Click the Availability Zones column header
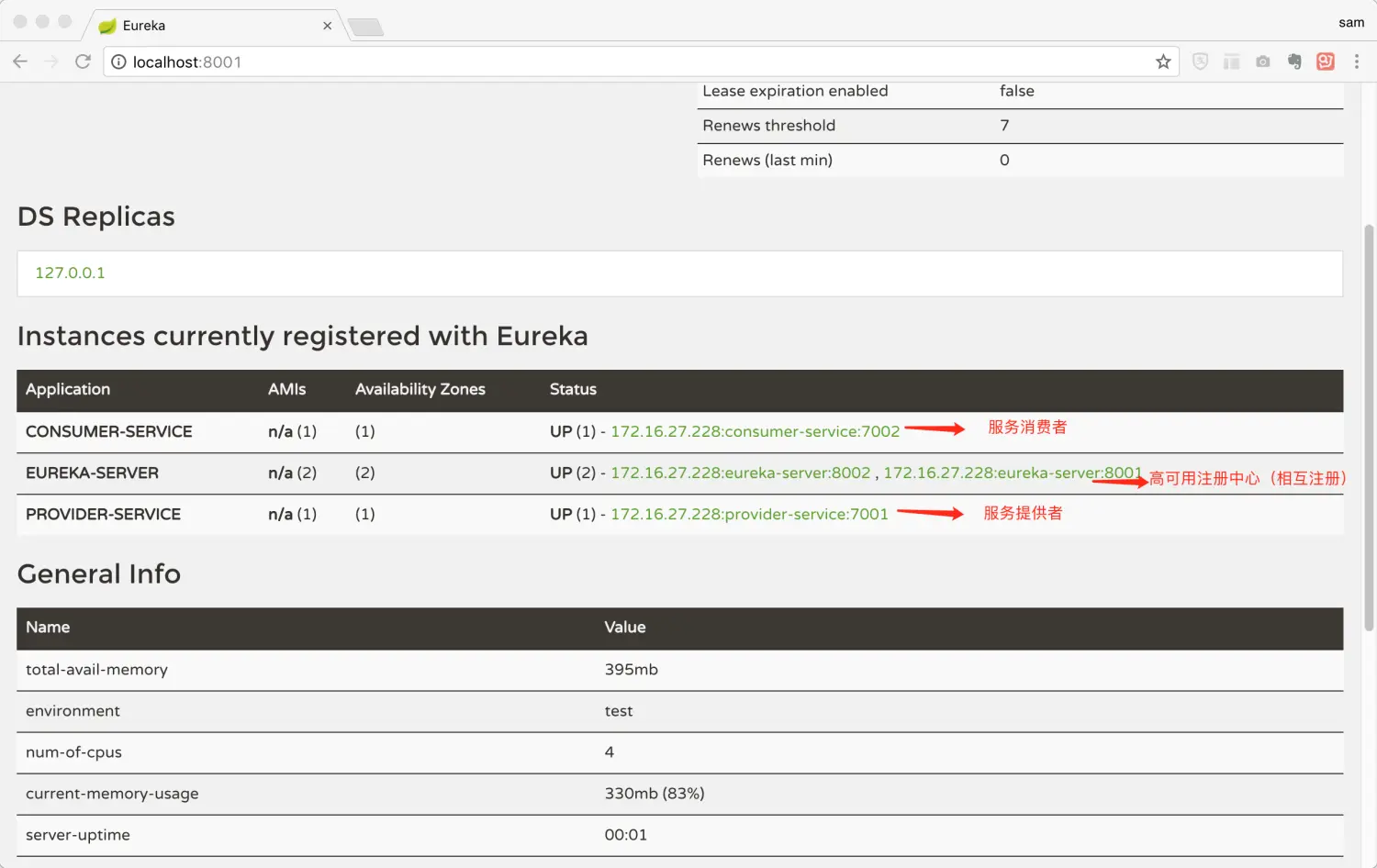Image resolution: width=1377 pixels, height=868 pixels. (420, 389)
